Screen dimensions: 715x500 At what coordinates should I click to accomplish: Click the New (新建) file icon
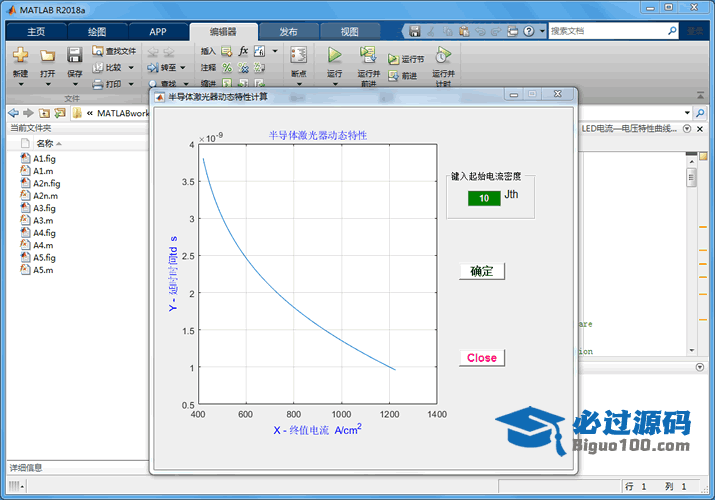[20, 55]
